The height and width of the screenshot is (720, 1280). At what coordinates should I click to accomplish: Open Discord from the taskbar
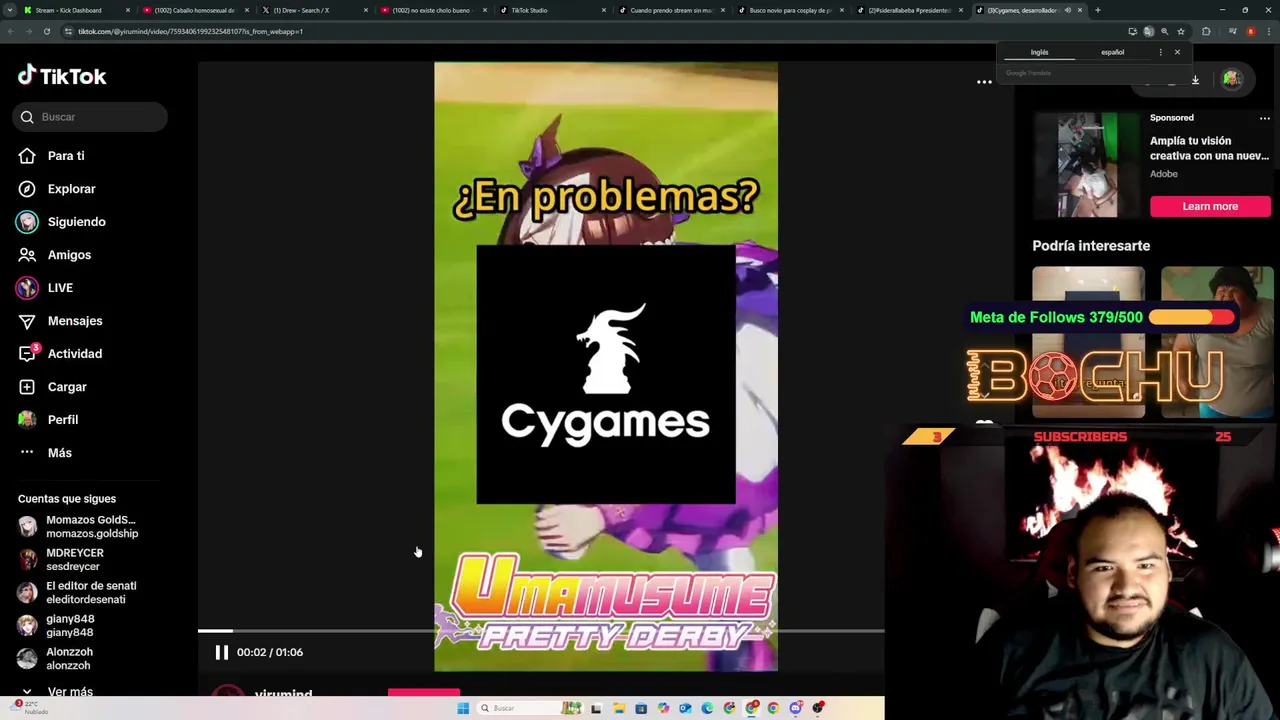coord(795,708)
